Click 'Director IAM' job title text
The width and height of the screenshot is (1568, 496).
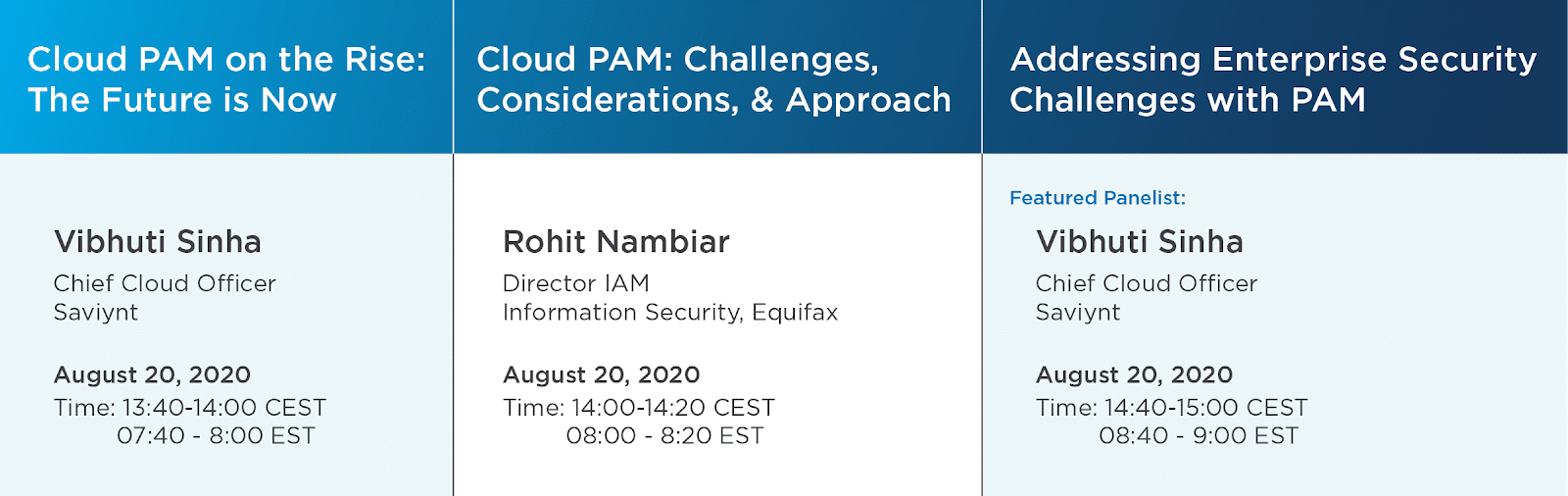[x=576, y=283]
